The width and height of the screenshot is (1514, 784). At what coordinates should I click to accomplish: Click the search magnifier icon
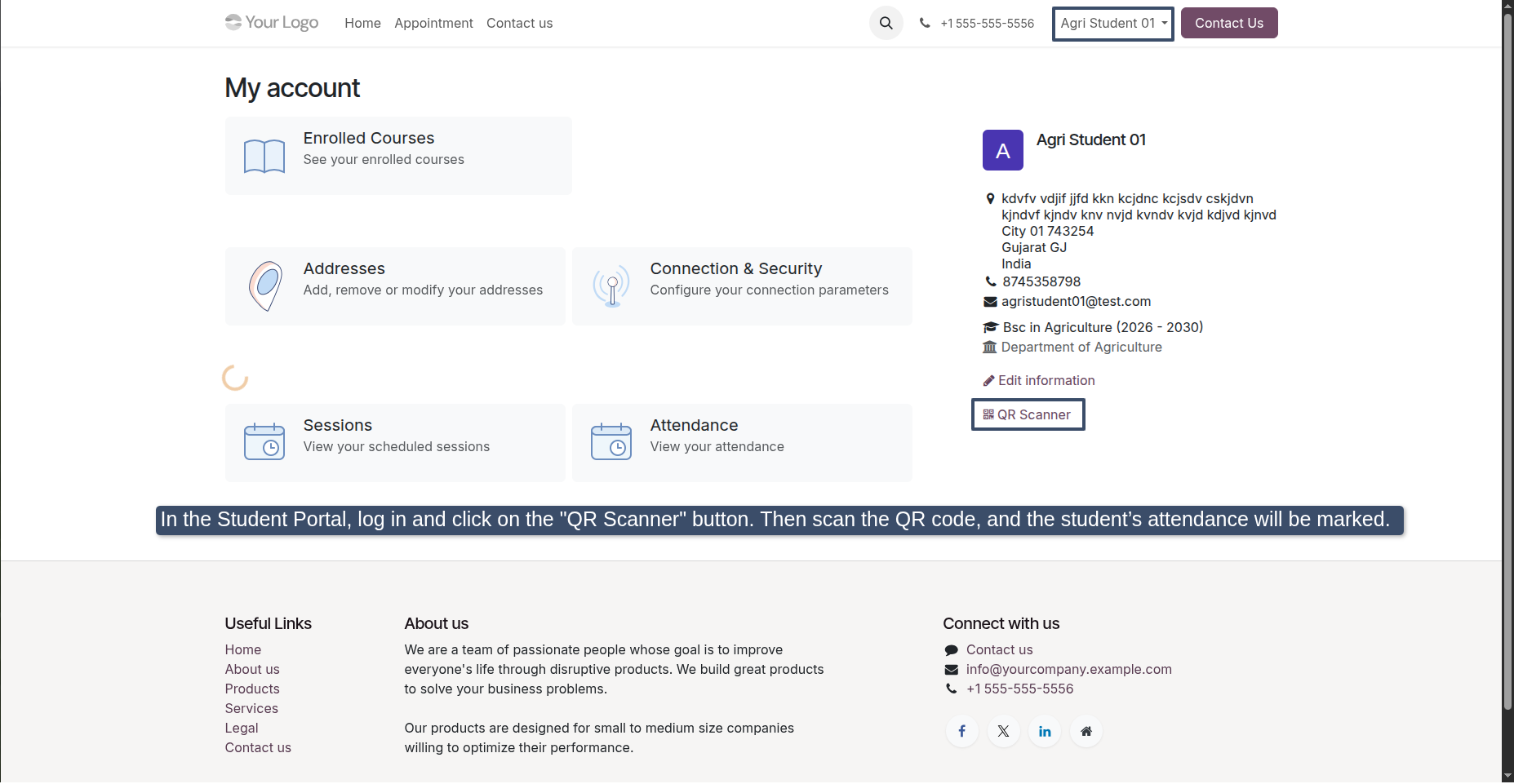coord(886,23)
